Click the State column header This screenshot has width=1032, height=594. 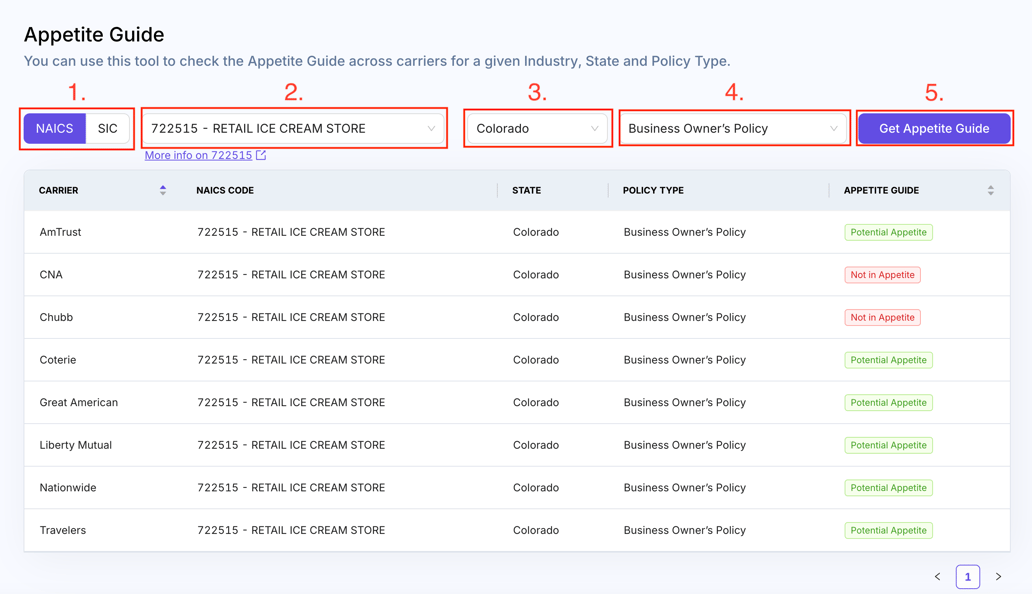coord(526,190)
